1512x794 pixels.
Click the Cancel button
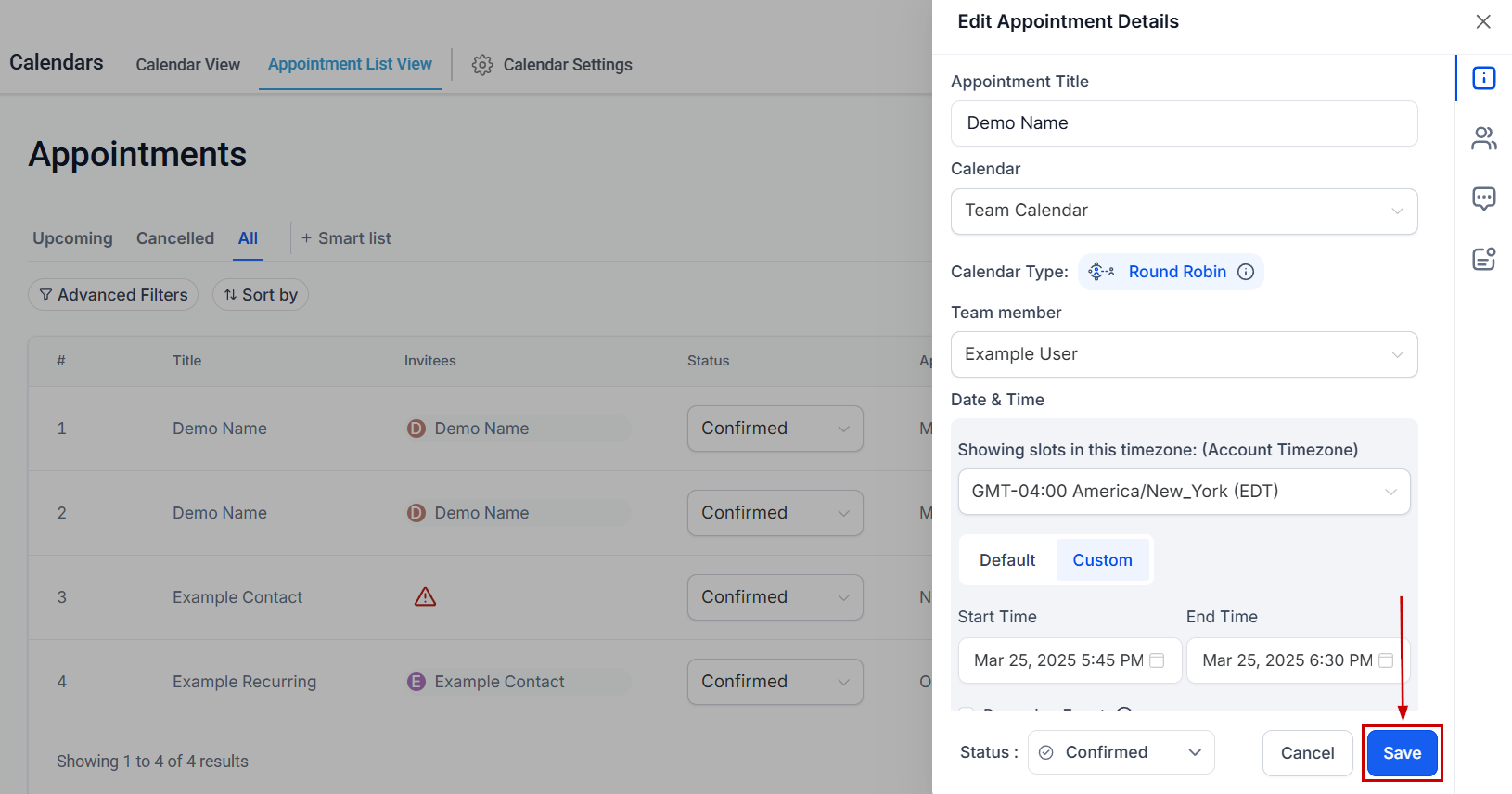(x=1307, y=753)
